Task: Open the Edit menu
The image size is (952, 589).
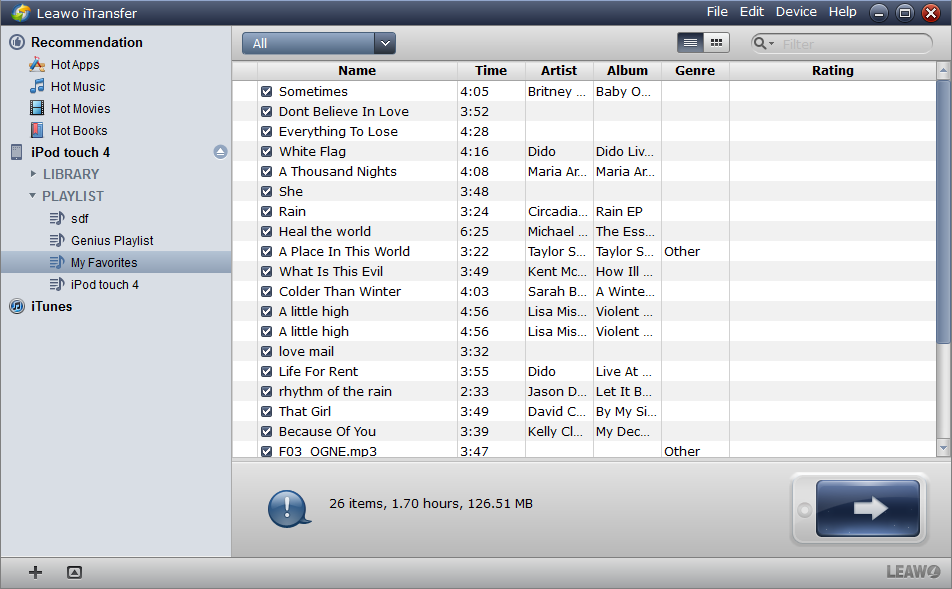Action: 752,12
